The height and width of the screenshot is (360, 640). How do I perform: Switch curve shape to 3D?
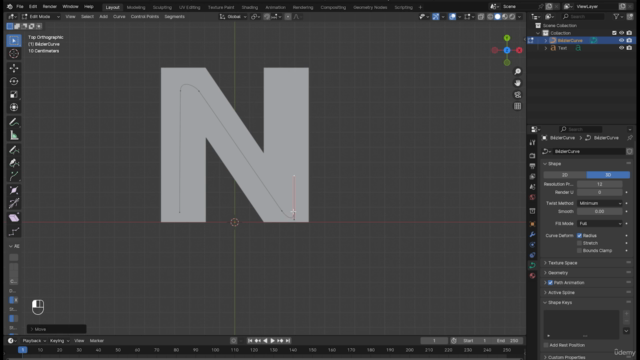pyautogui.click(x=608, y=175)
